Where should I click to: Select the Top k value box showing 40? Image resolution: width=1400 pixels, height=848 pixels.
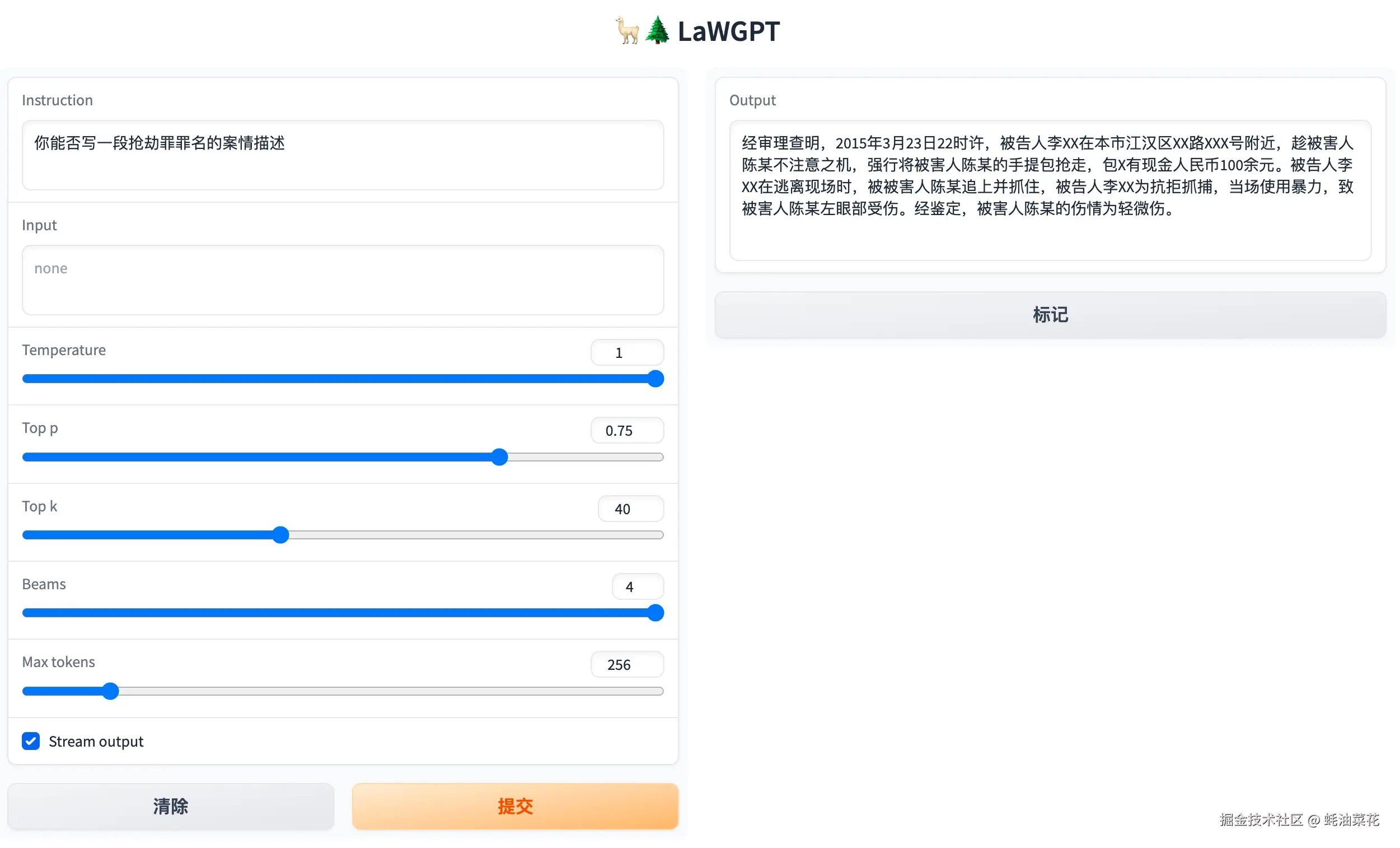630,509
